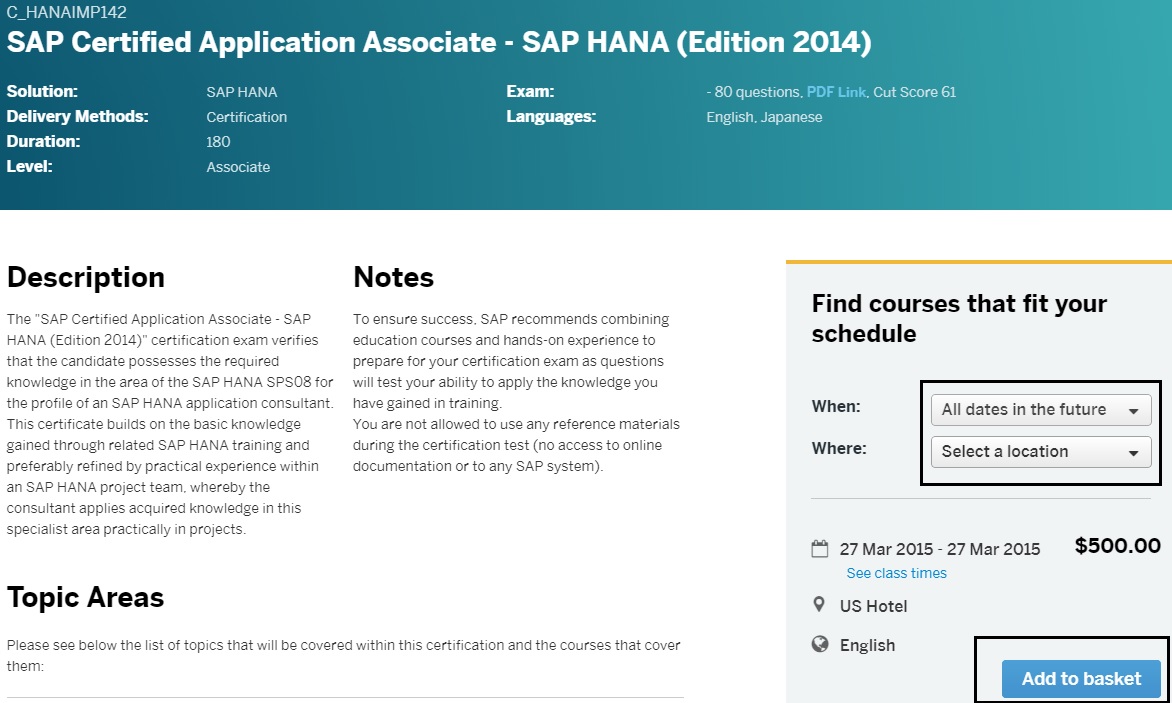Click the 'English' course language text
The width and height of the screenshot is (1172, 703).
tap(867, 645)
